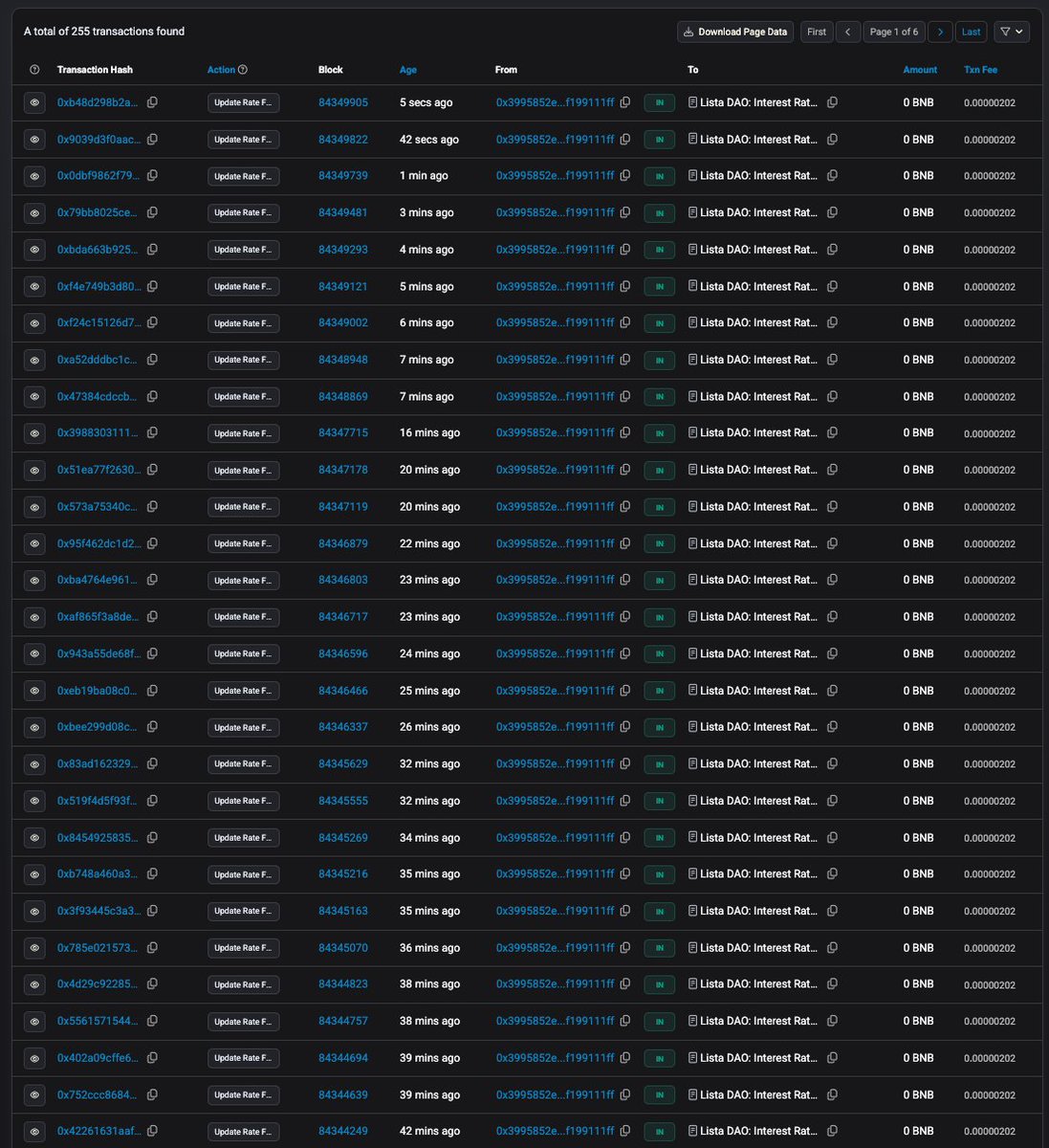The width and height of the screenshot is (1049, 1148).
Task: Jump to the Last page
Action: 972,32
